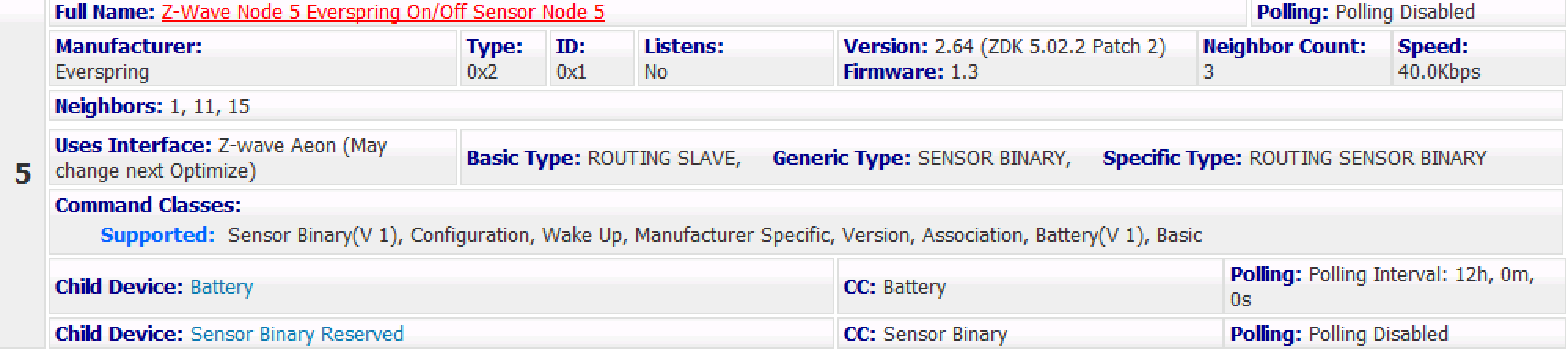1568x352 pixels.
Task: Click the Uses Interface Z-wave Aeon cell
Action: 253,158
